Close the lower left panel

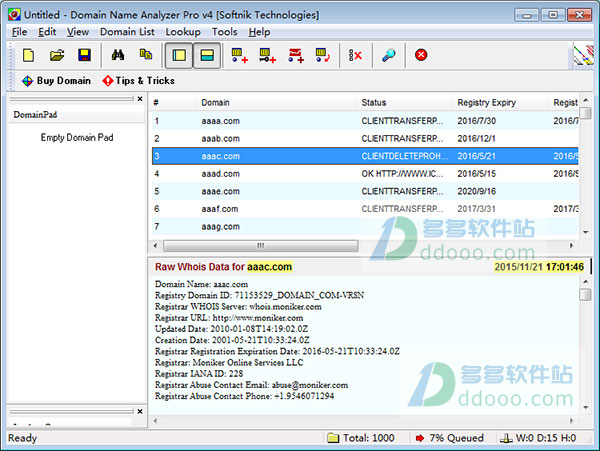(x=140, y=411)
